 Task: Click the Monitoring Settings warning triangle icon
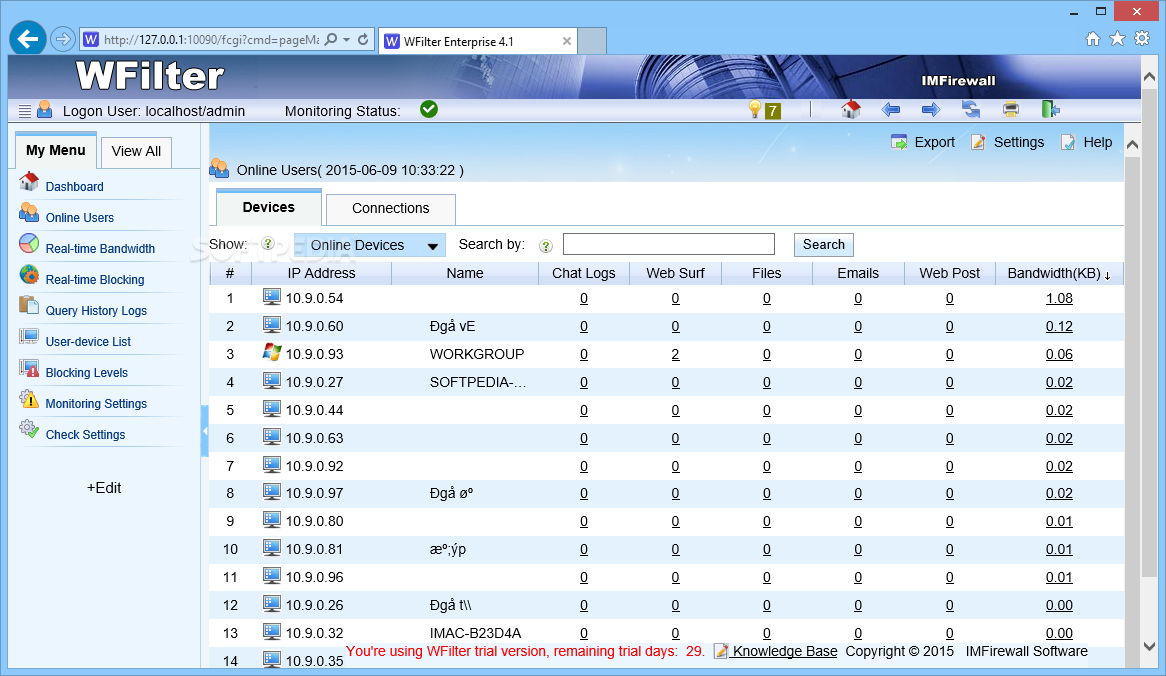pos(29,399)
